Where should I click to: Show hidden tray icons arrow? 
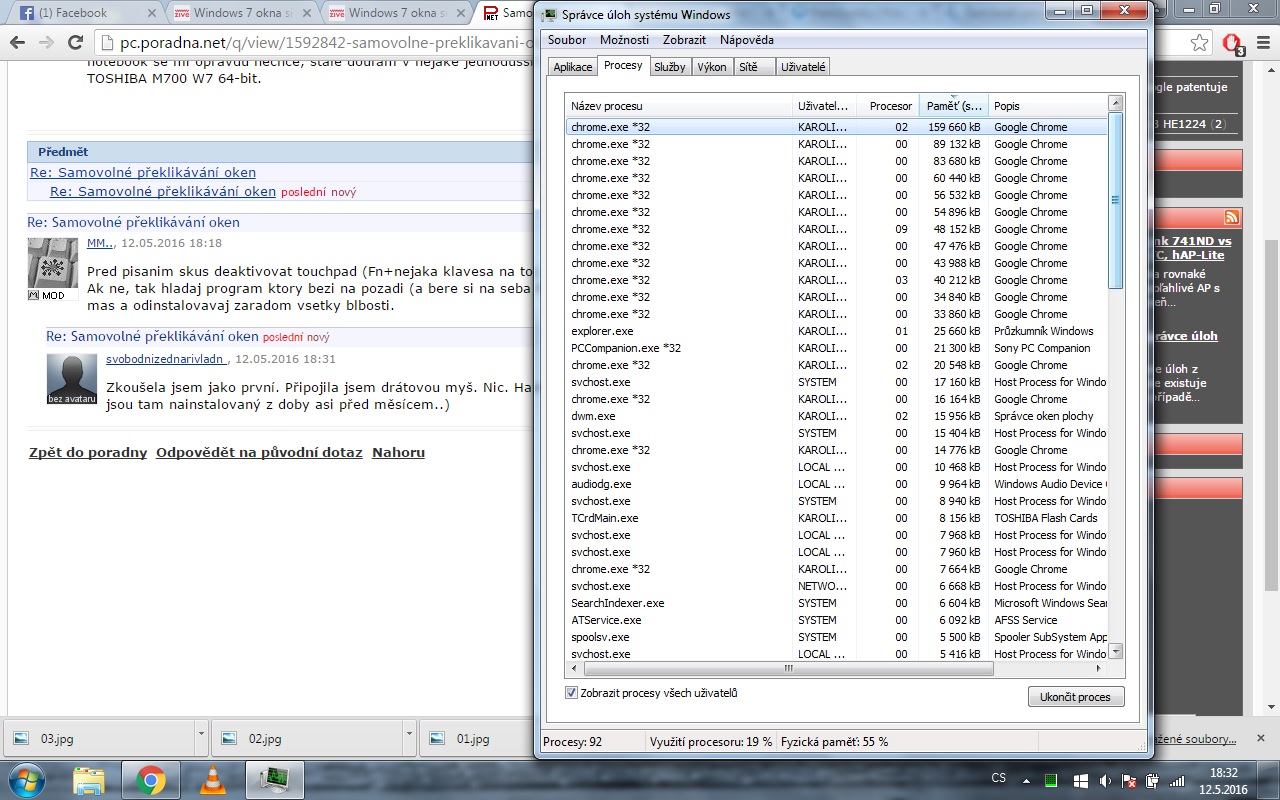click(x=1026, y=780)
